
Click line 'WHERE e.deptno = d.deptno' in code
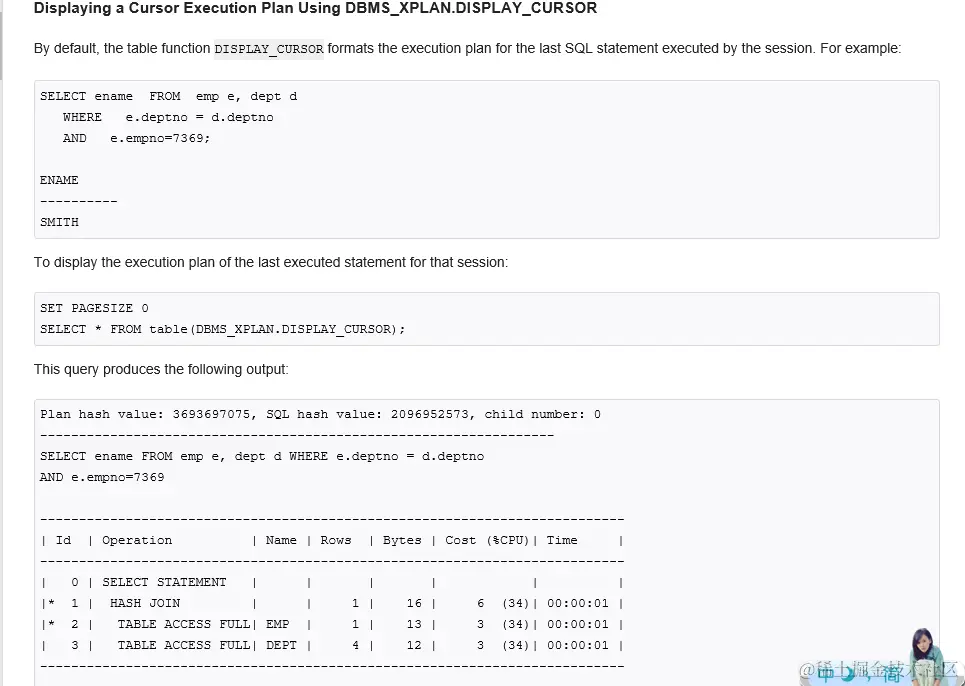coord(168,118)
